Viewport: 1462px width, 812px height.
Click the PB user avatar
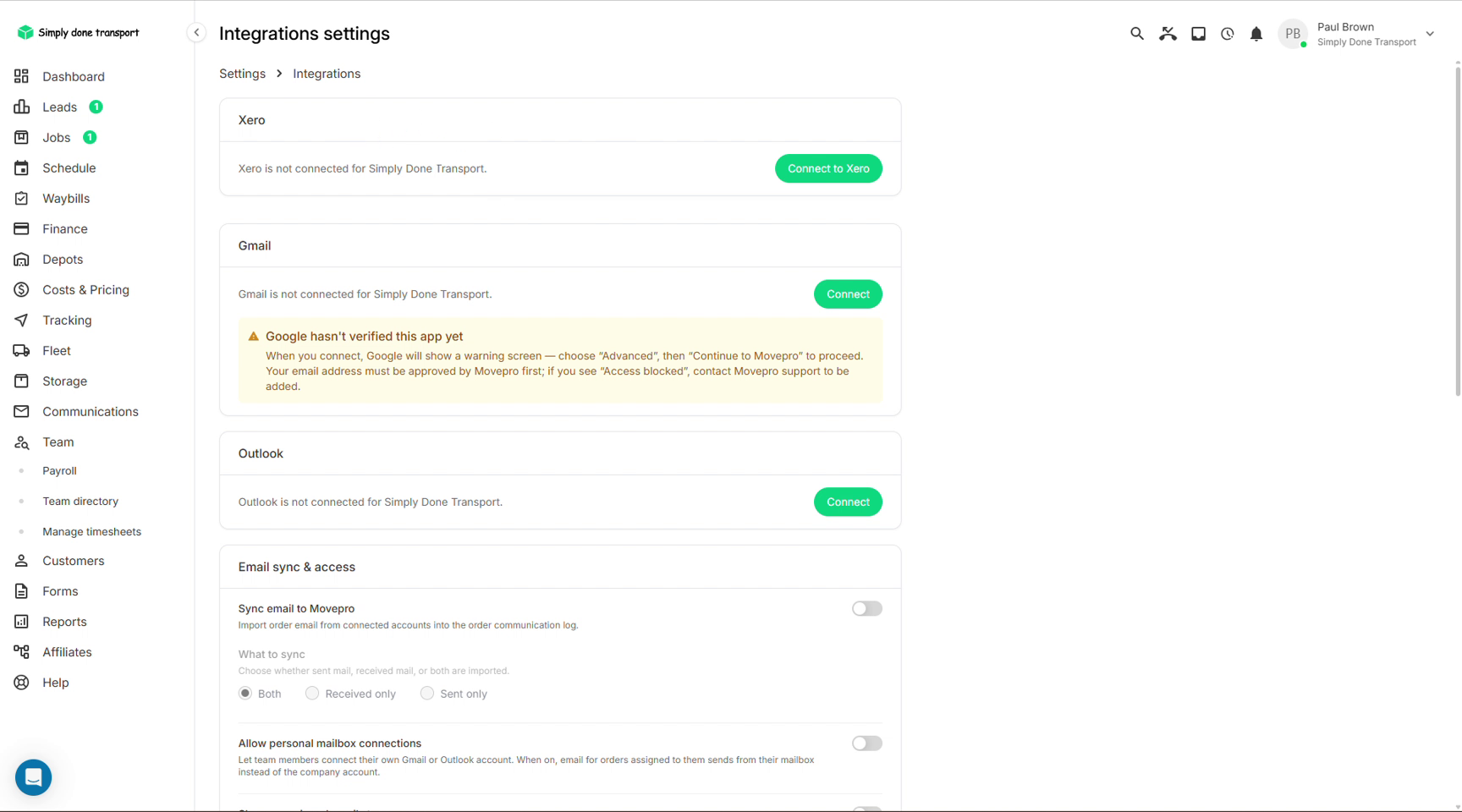click(1292, 34)
